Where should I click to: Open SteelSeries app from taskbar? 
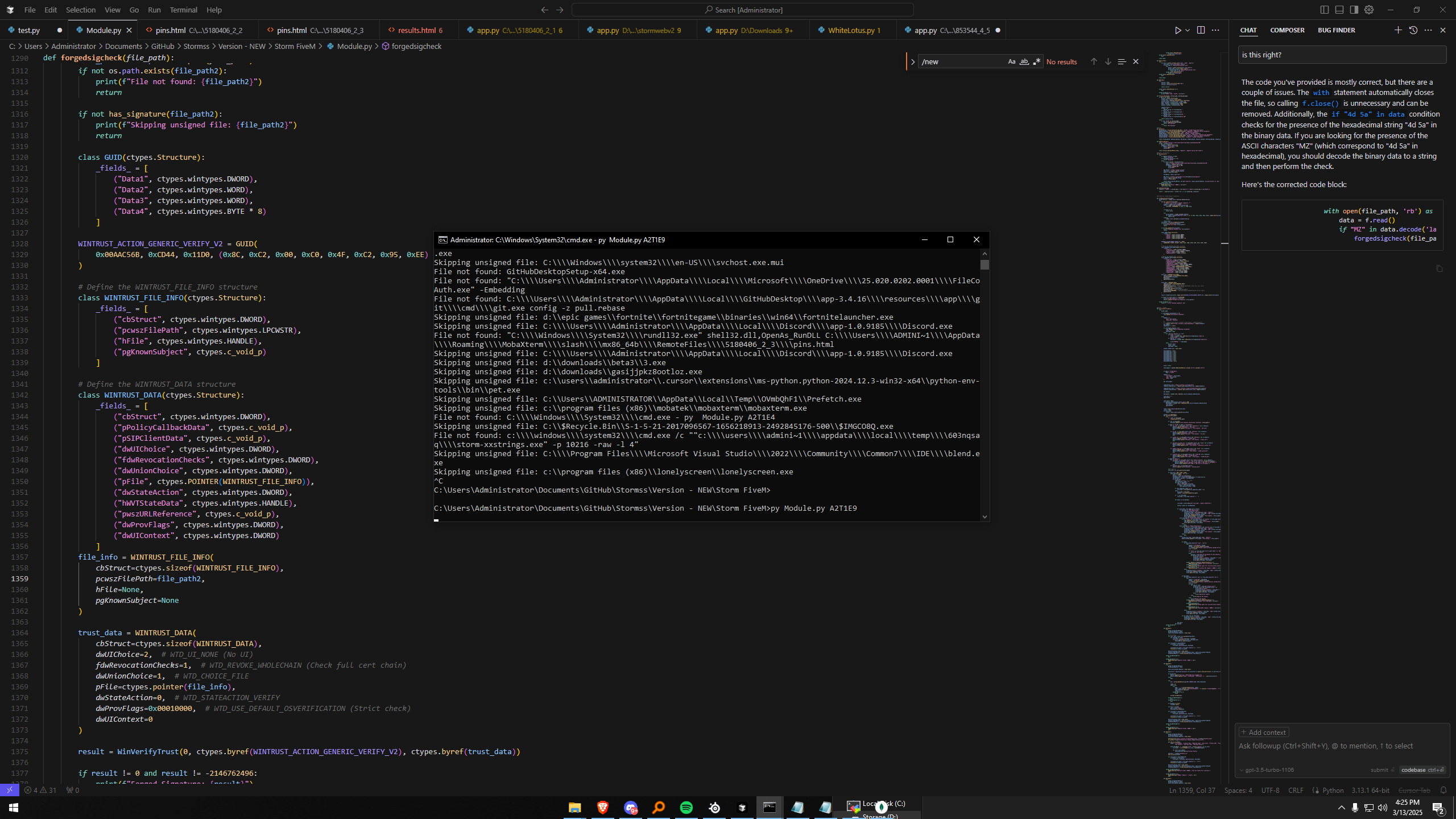click(x=714, y=807)
